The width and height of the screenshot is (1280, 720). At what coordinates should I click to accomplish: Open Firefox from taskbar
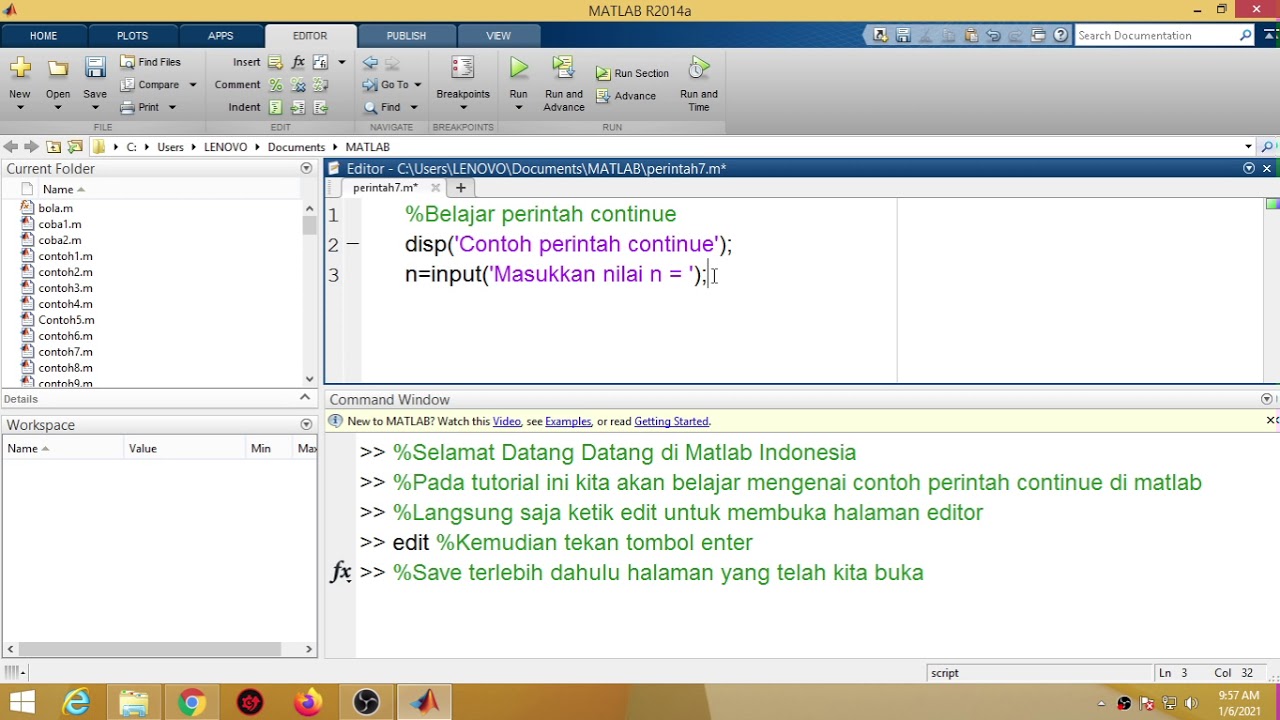click(308, 703)
